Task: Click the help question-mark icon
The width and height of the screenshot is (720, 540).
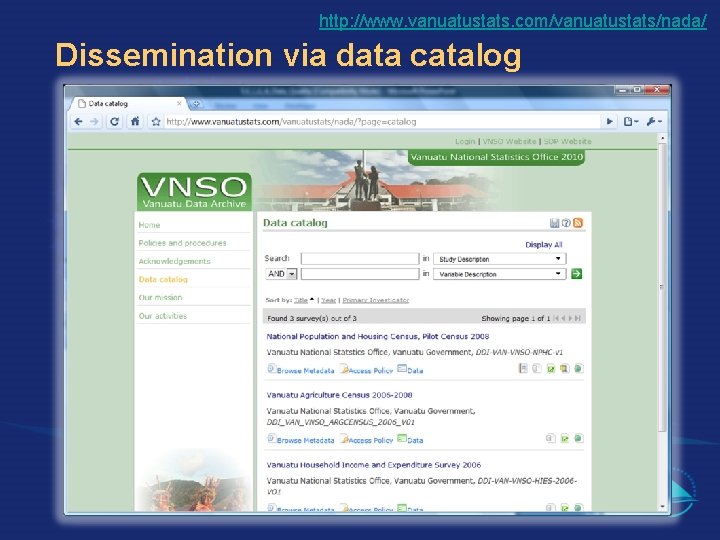Action: (566, 223)
